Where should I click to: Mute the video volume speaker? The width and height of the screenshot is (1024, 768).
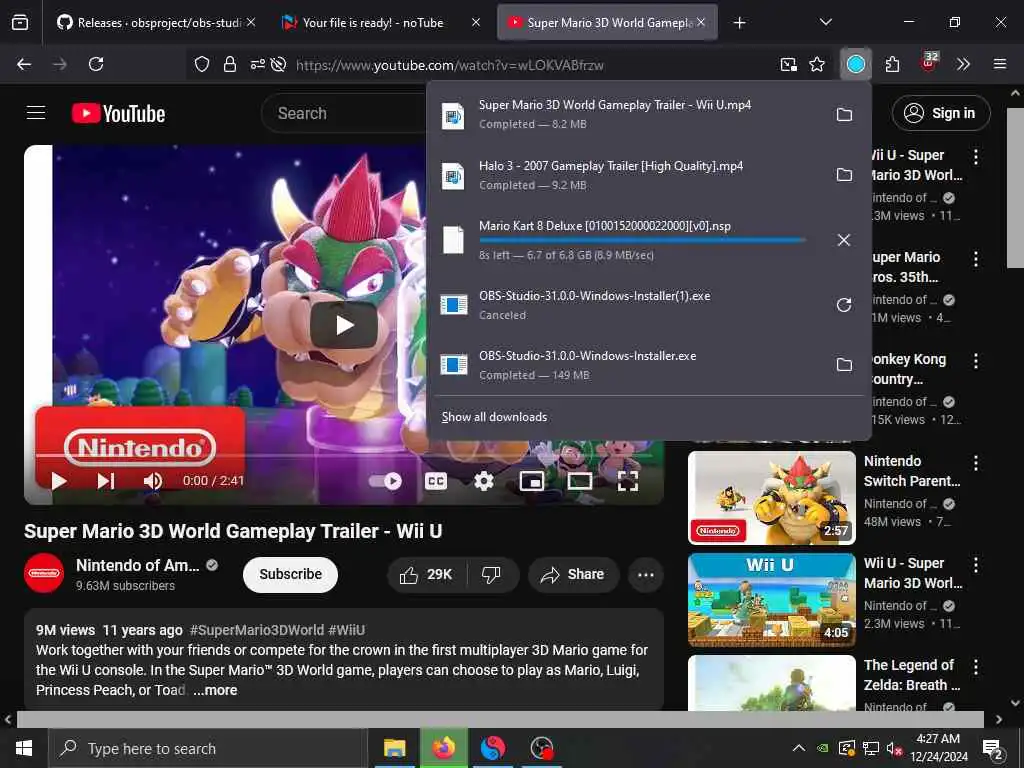pos(153,481)
